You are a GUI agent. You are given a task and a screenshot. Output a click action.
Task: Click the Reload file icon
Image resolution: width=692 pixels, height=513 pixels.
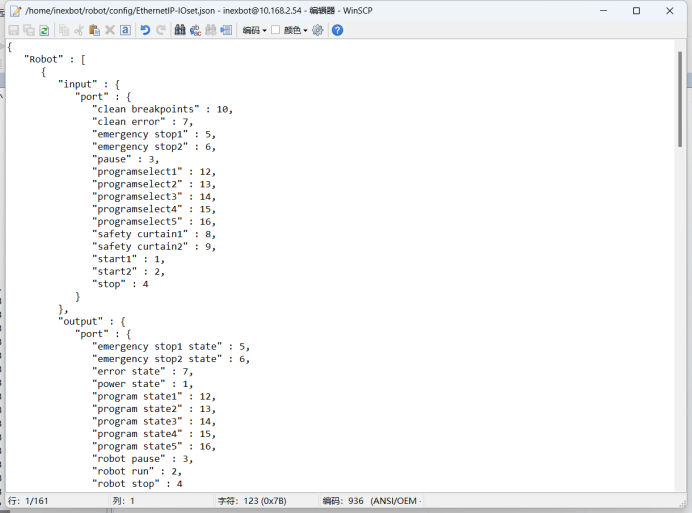[x=44, y=30]
